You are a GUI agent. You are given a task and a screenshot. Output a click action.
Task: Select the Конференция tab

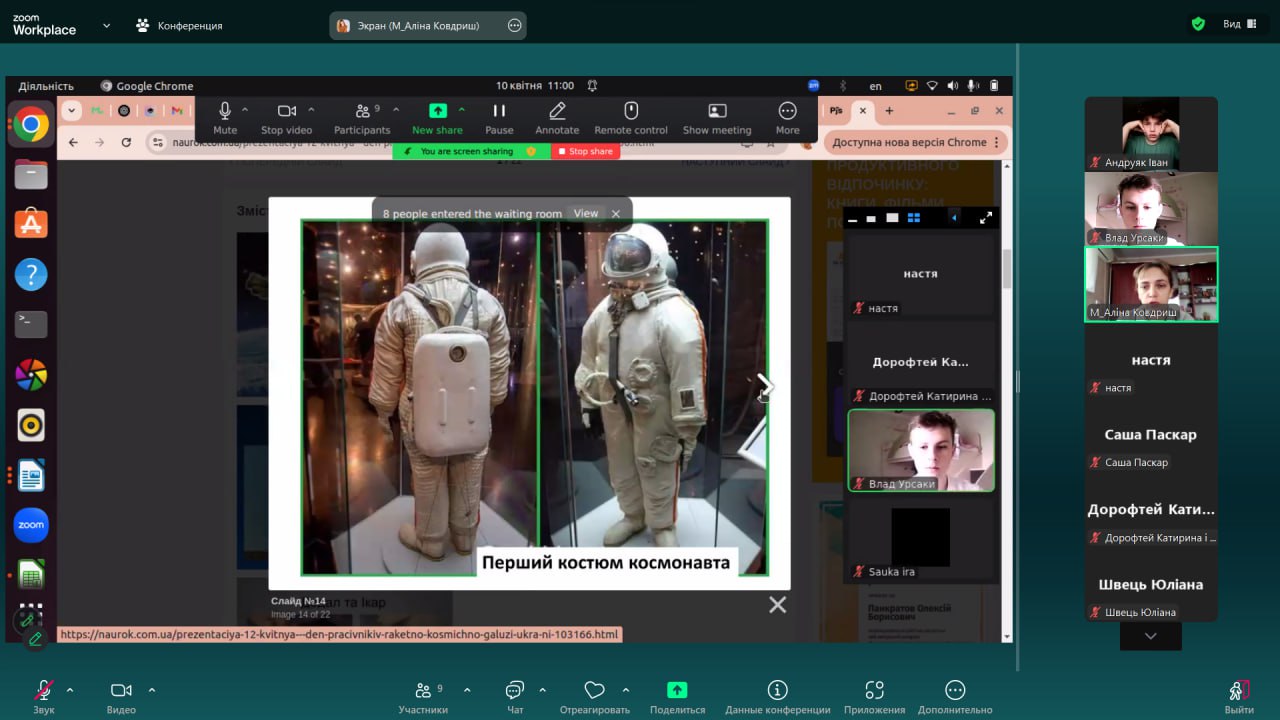coord(179,25)
